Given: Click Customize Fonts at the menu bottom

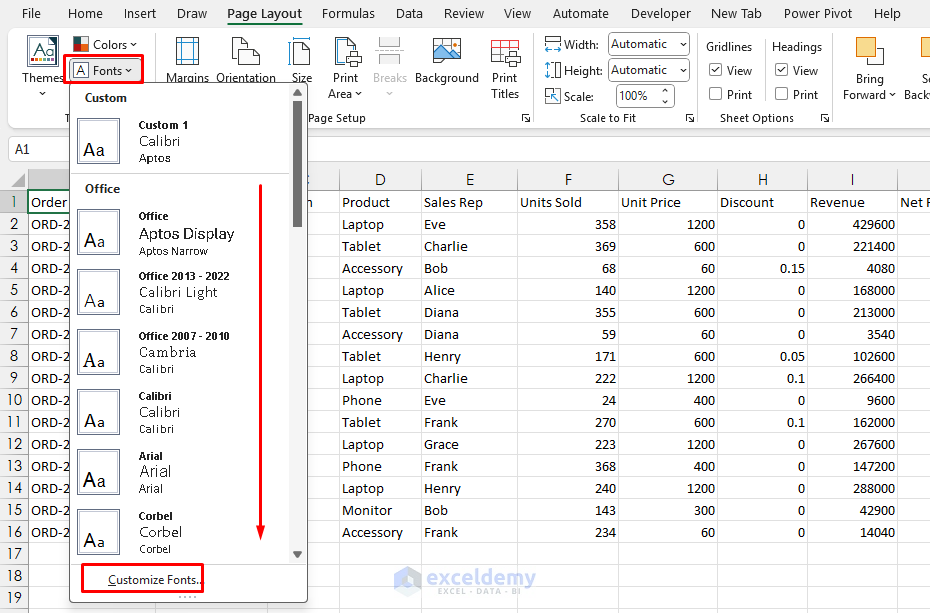Looking at the screenshot, I should click(155, 580).
